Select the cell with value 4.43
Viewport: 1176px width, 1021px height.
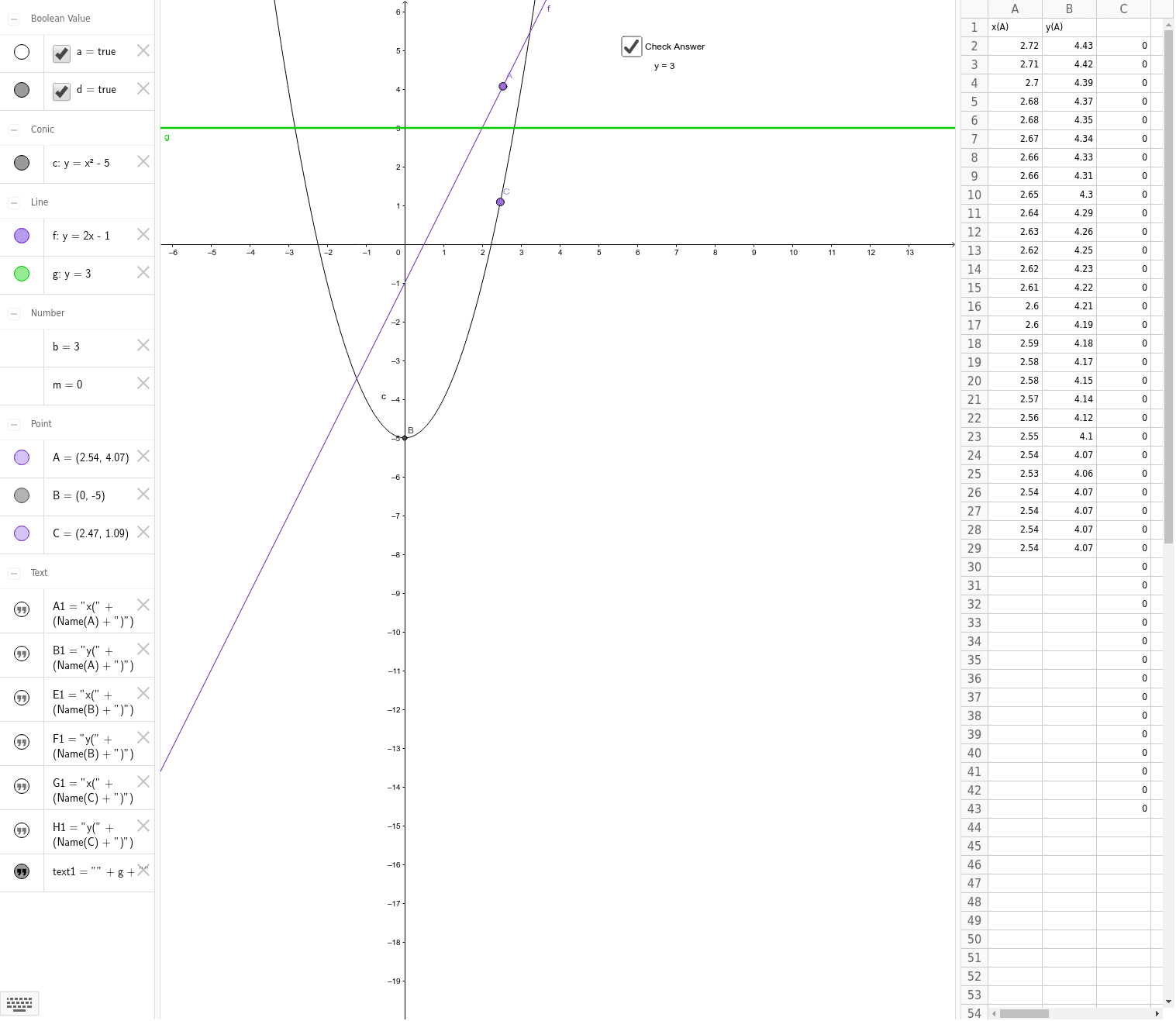pos(1069,46)
